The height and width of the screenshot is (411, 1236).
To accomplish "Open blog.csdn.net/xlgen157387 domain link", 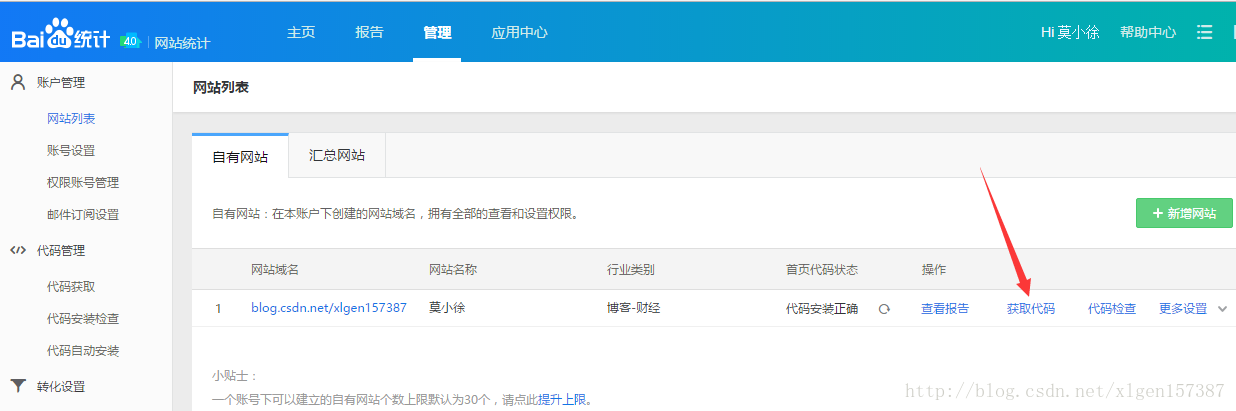I will pyautogui.click(x=328, y=308).
